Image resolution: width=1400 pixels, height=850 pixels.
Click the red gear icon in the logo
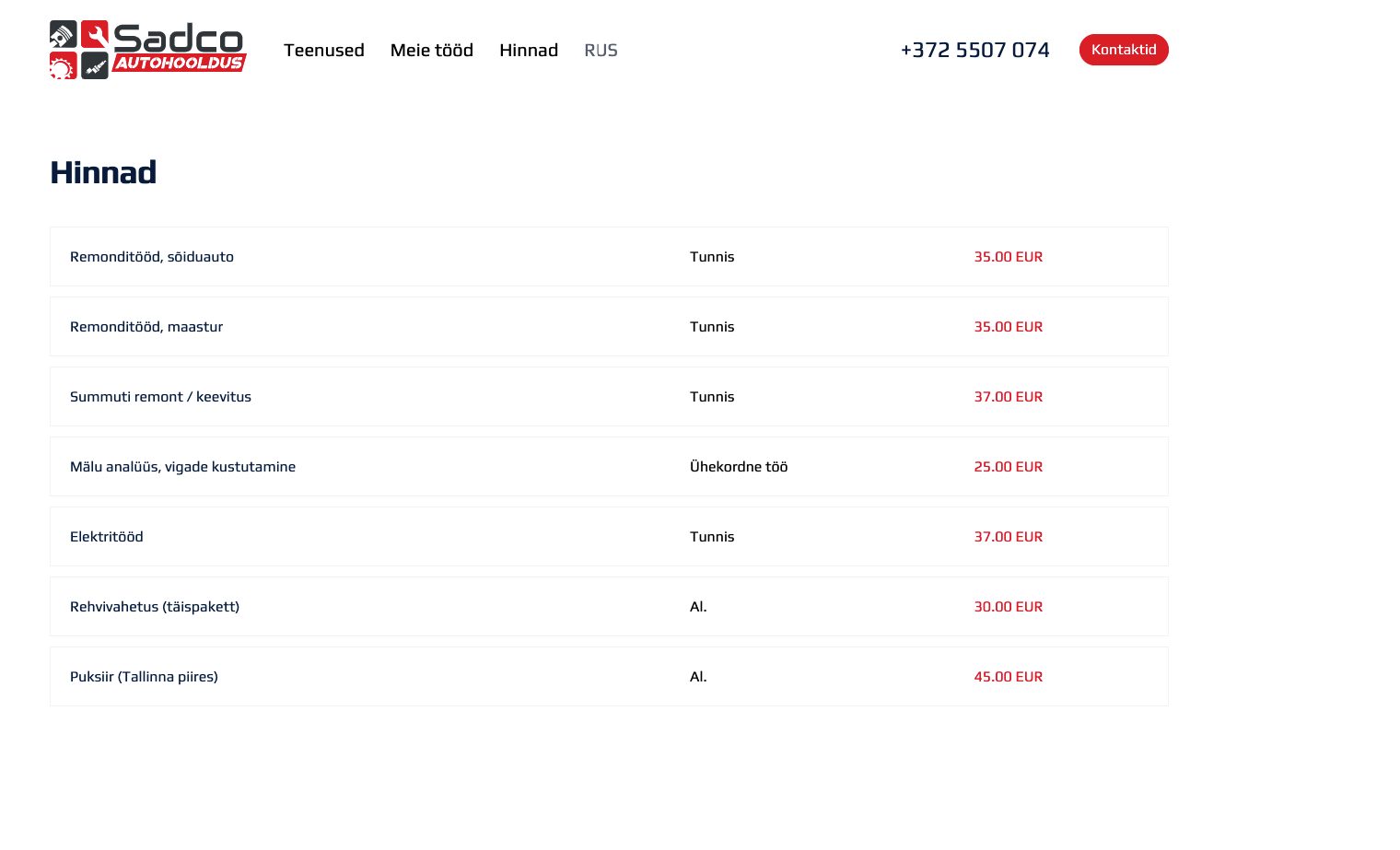click(x=63, y=66)
